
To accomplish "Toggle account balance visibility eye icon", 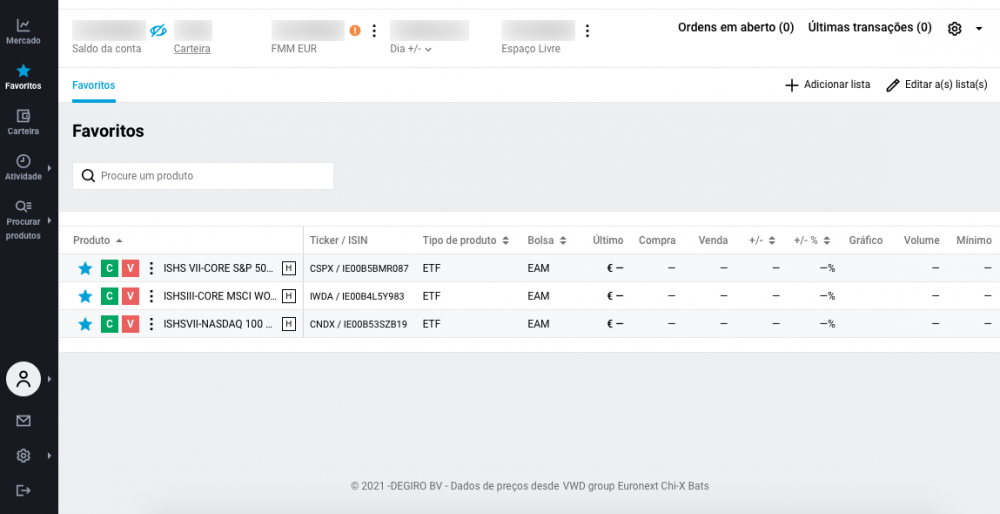I will point(158,31).
